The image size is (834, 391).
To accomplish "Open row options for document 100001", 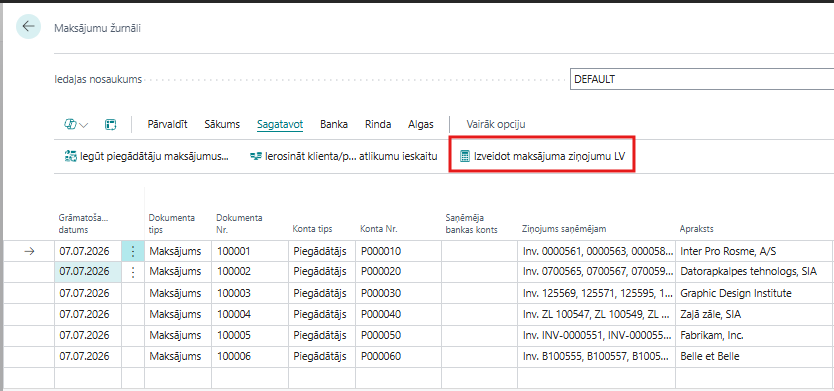I will coord(133,252).
